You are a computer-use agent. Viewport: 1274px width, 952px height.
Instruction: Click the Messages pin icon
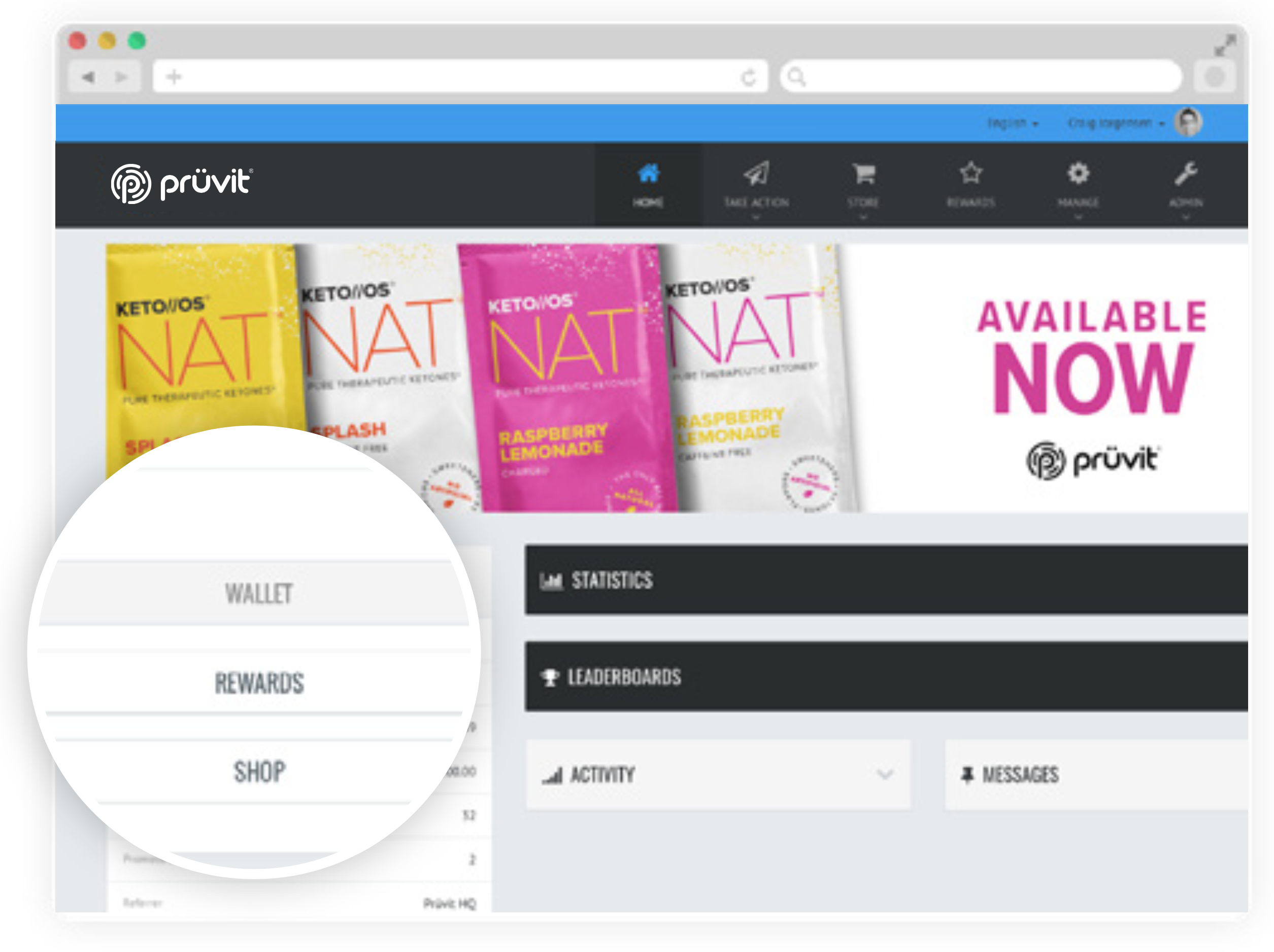click(967, 775)
